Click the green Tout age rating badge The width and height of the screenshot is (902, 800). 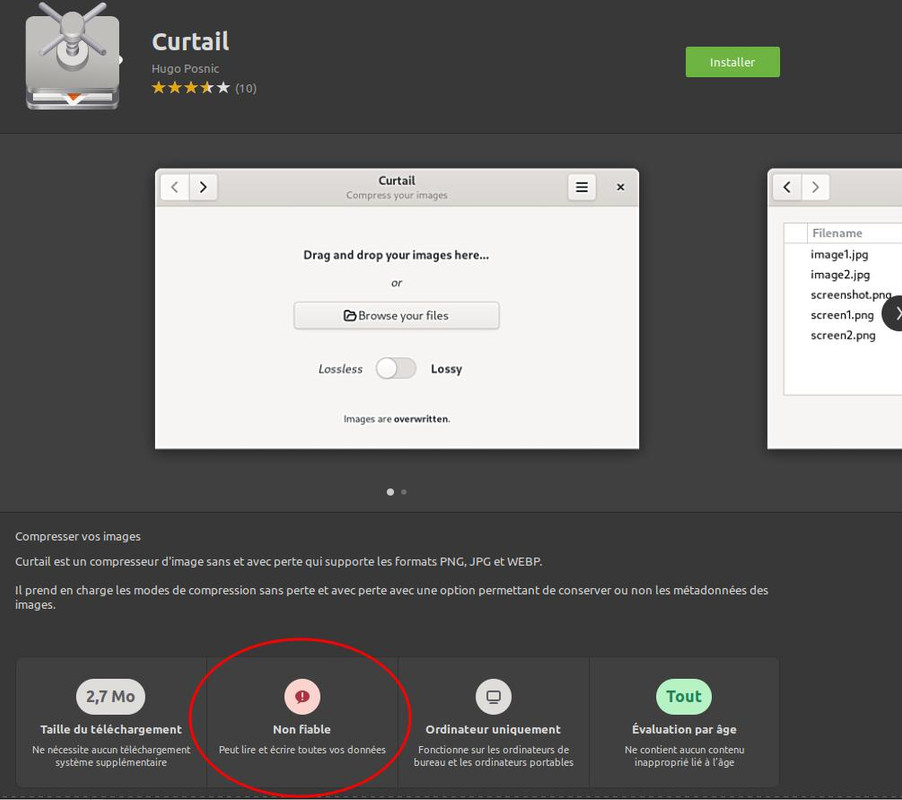pyautogui.click(x=684, y=696)
